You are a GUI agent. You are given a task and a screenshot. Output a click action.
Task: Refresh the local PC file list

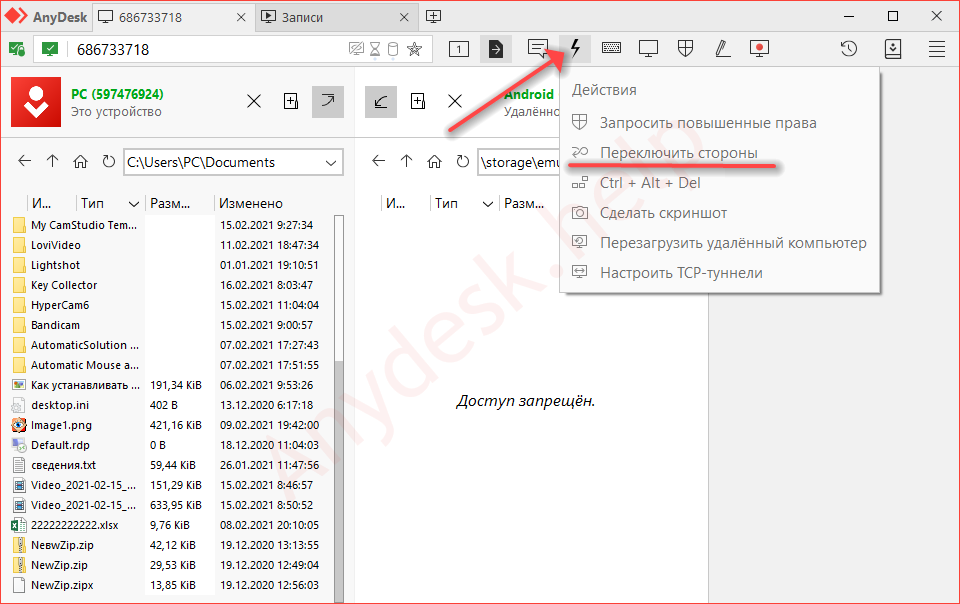point(108,161)
